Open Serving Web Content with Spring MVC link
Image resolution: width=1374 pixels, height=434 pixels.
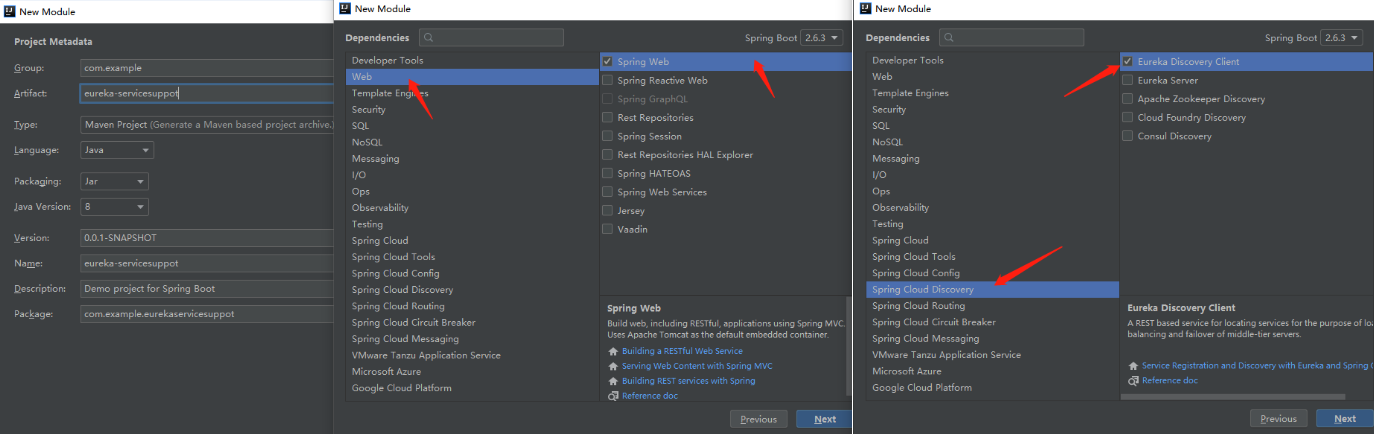click(x=697, y=366)
